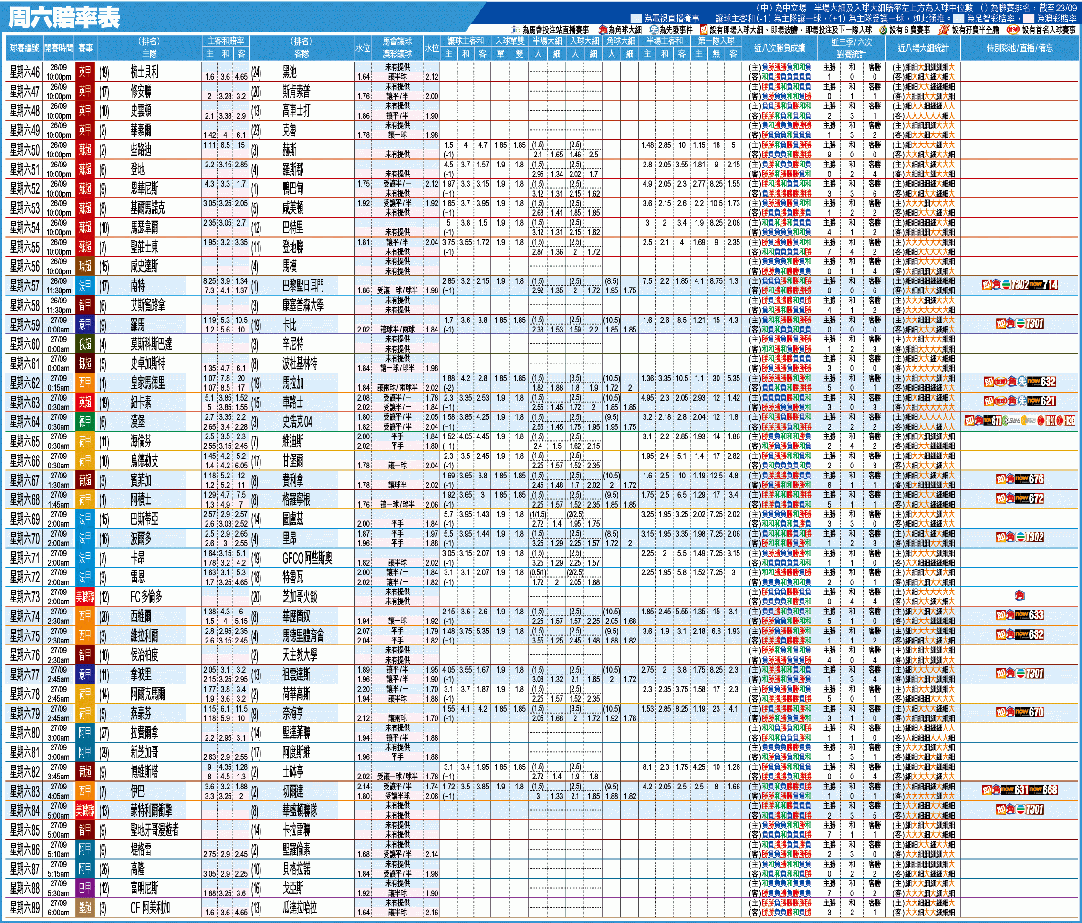This screenshot has height=923, width=1082.
Task: Click the brown league badge in row 星期六56
Action: [85, 266]
